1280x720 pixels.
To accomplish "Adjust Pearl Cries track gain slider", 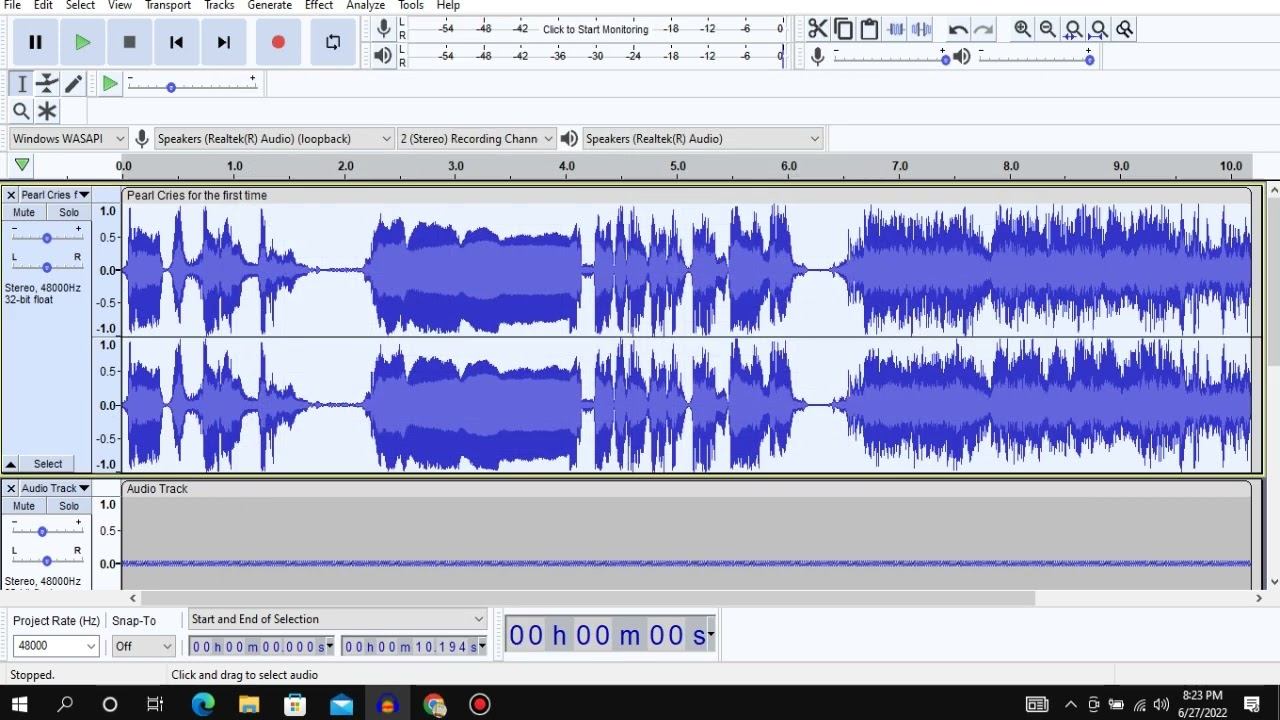I will click(x=46, y=237).
